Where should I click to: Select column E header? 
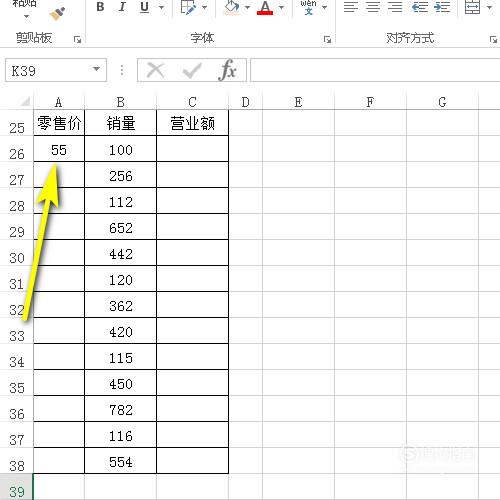(x=298, y=102)
